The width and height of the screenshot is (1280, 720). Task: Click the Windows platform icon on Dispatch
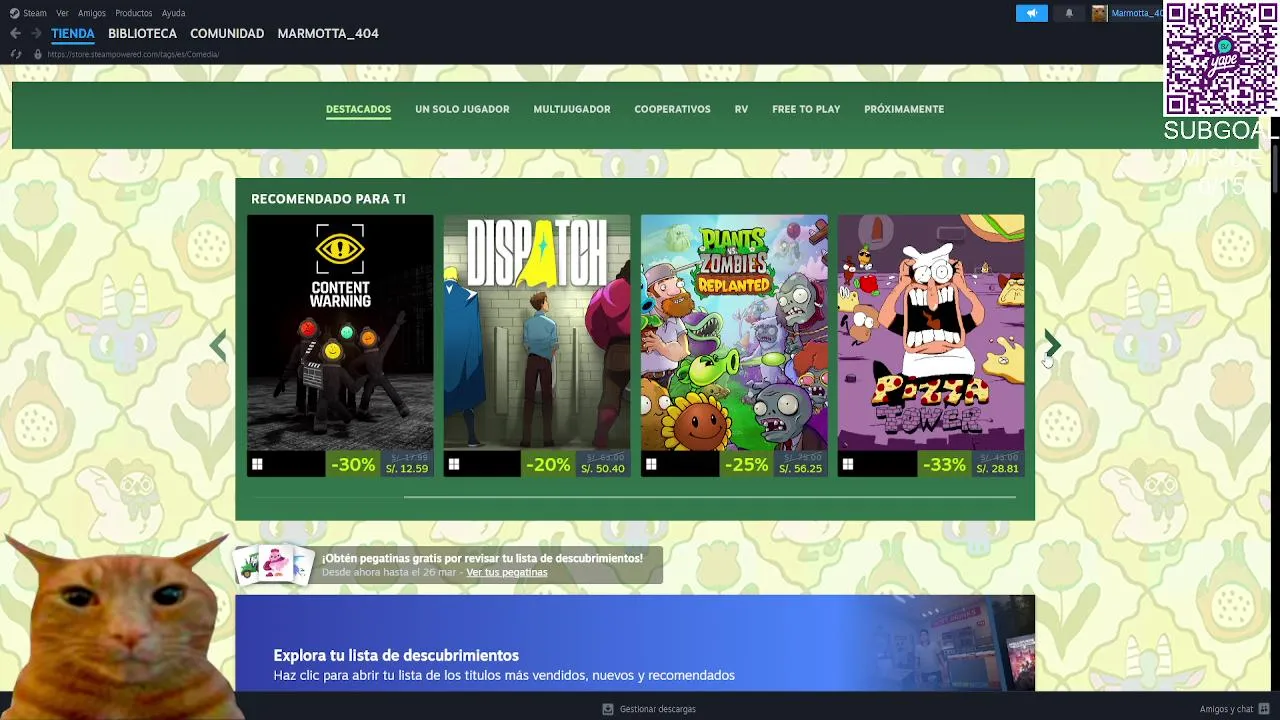click(454, 464)
